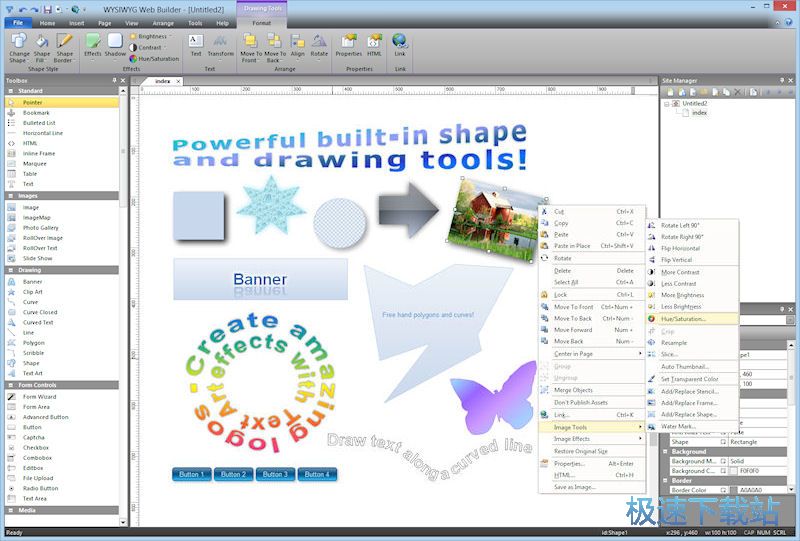The width and height of the screenshot is (800, 541).
Task: Click Button 3 on the canvas
Action: pyautogui.click(x=275, y=475)
